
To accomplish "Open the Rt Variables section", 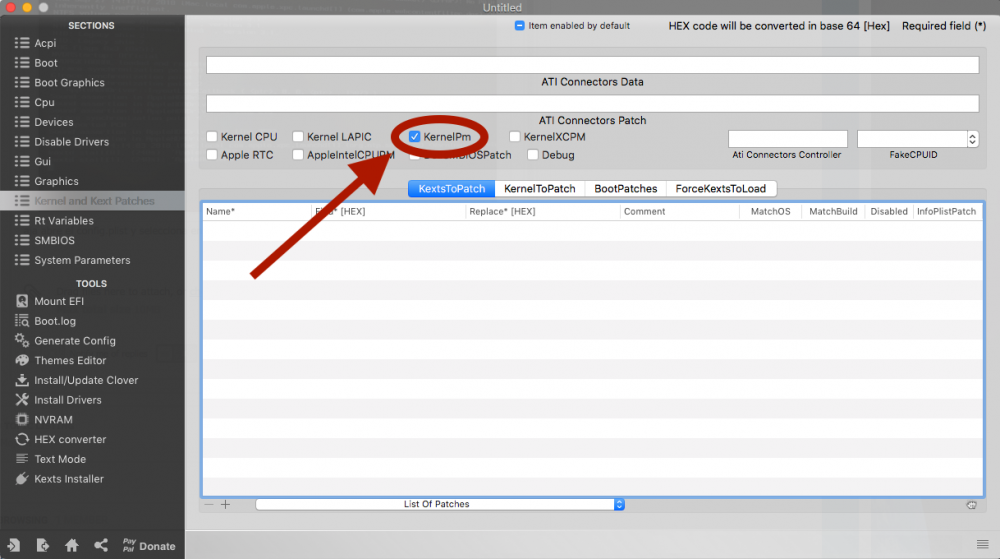I will pos(64,221).
